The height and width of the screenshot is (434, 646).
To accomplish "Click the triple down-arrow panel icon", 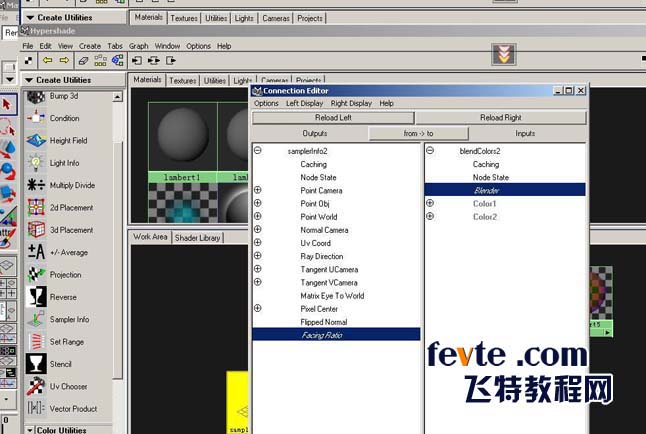I will 503,54.
